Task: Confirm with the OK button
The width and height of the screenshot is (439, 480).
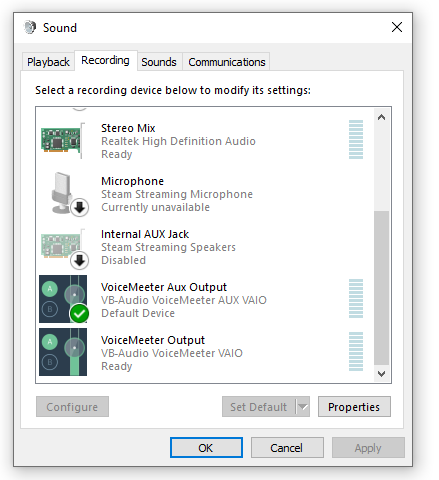Action: click(x=206, y=448)
